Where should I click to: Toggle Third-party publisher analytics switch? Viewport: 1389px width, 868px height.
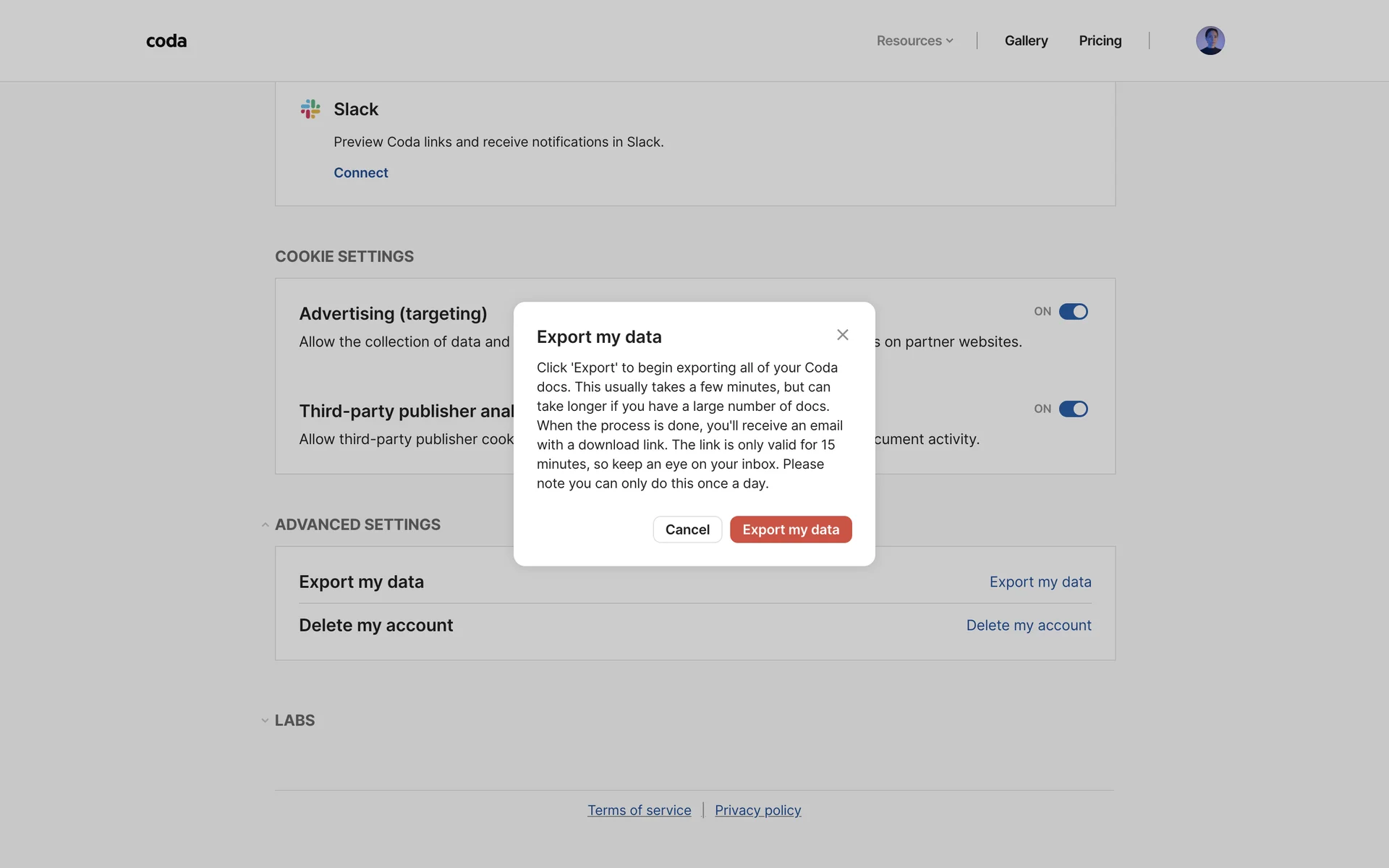[1073, 409]
